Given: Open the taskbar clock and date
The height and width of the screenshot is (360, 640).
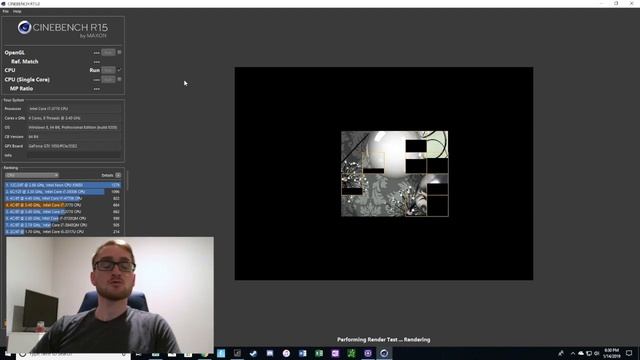Looking at the screenshot, I should [611, 353].
